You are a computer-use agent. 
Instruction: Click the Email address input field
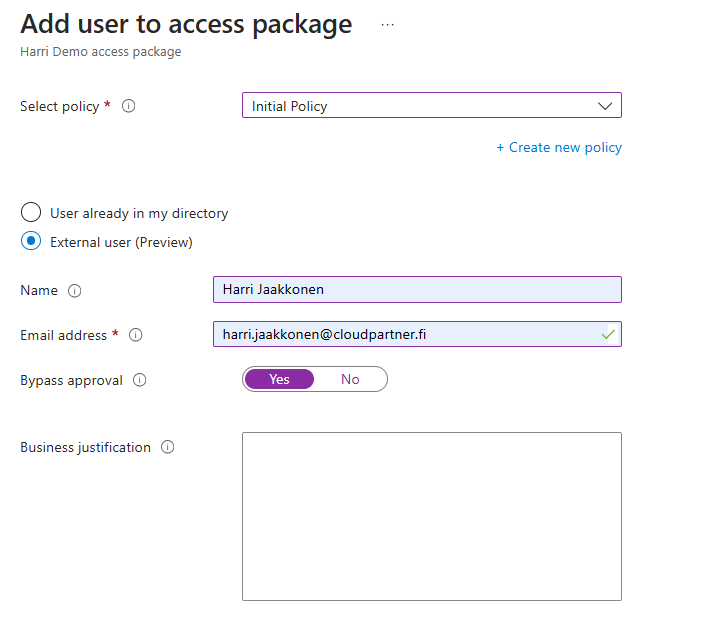coord(400,334)
